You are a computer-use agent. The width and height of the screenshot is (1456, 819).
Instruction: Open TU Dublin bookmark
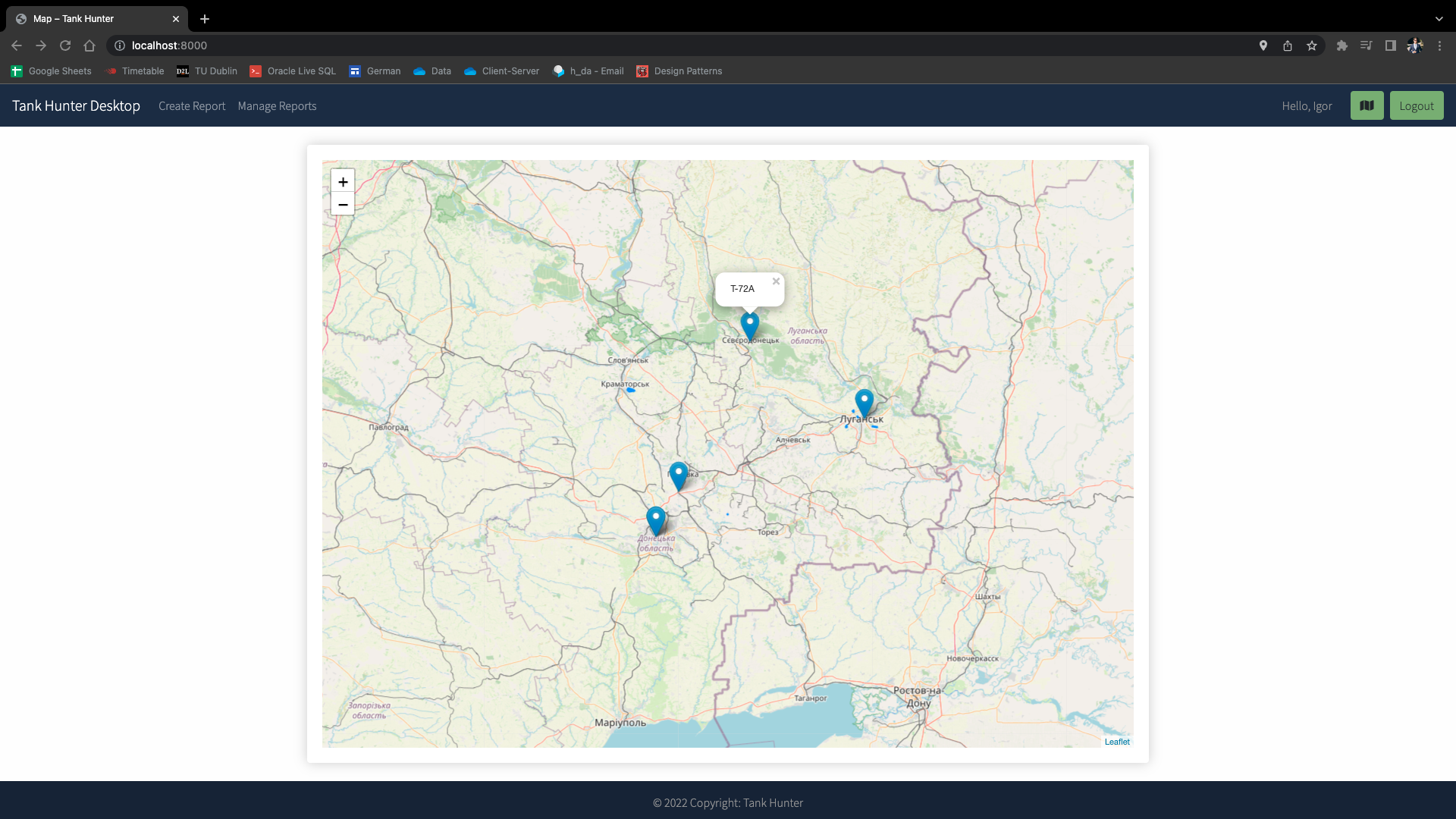click(x=207, y=71)
